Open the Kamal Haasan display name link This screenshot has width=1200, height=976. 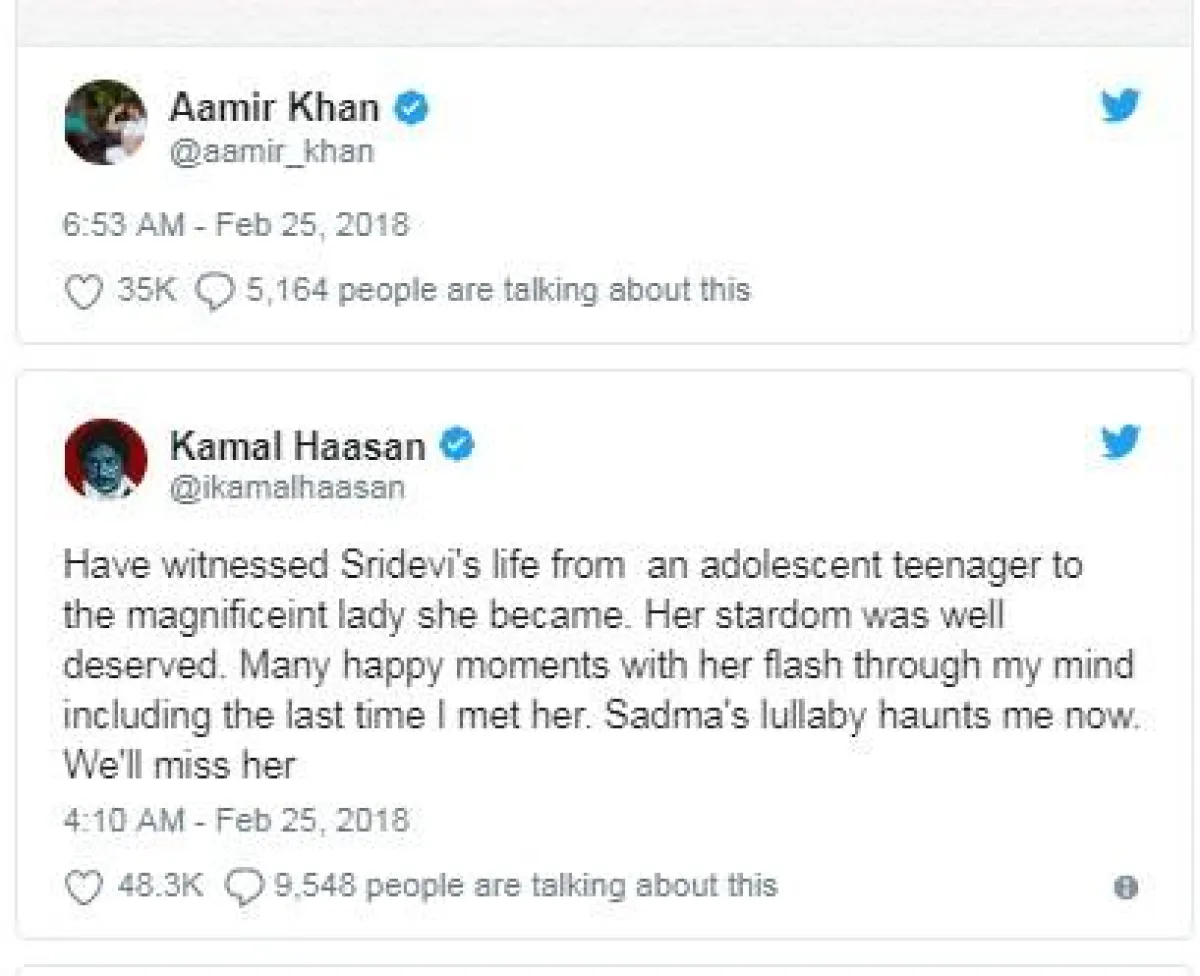pos(297,446)
